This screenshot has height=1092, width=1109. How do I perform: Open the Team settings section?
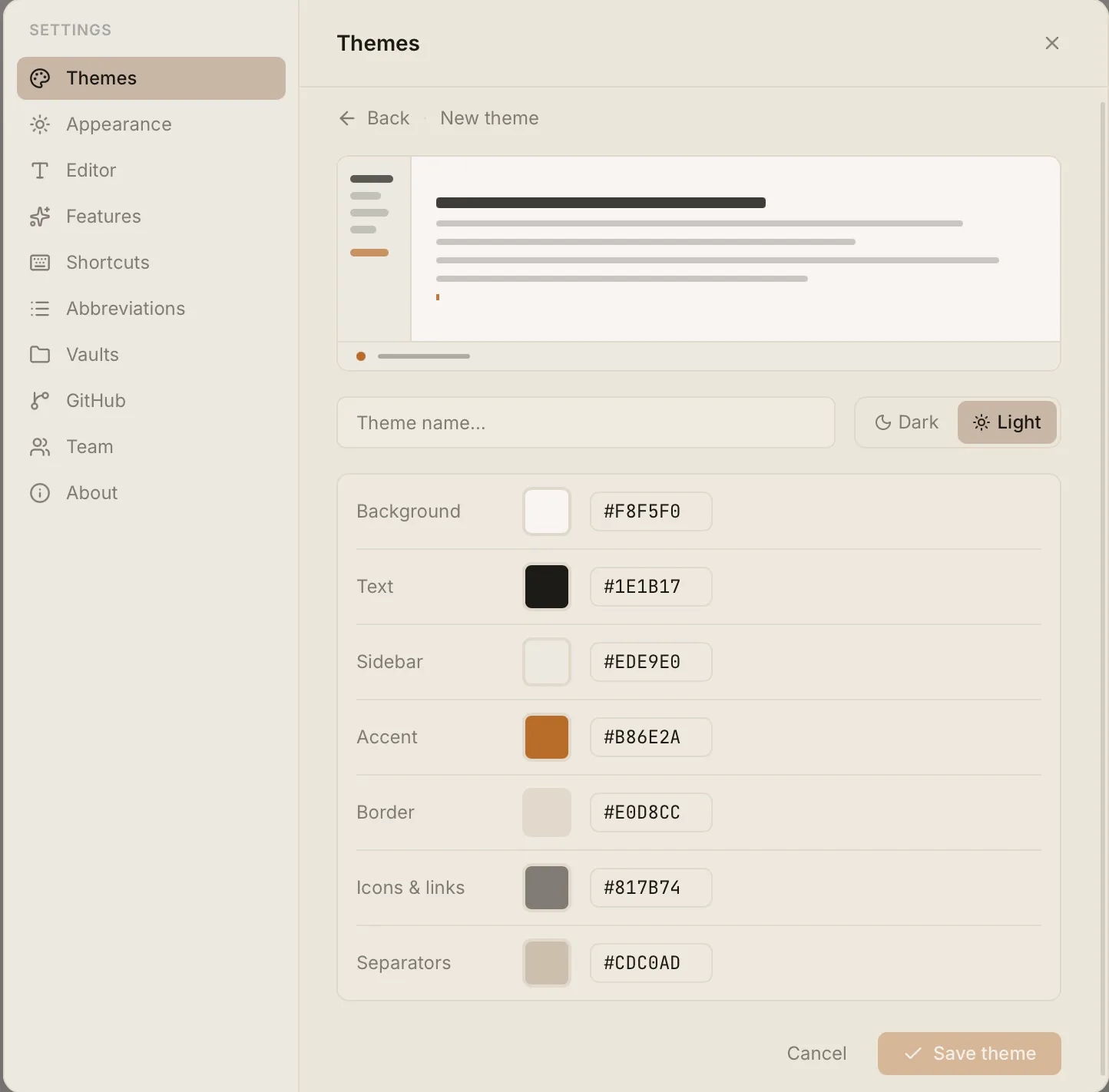151,447
